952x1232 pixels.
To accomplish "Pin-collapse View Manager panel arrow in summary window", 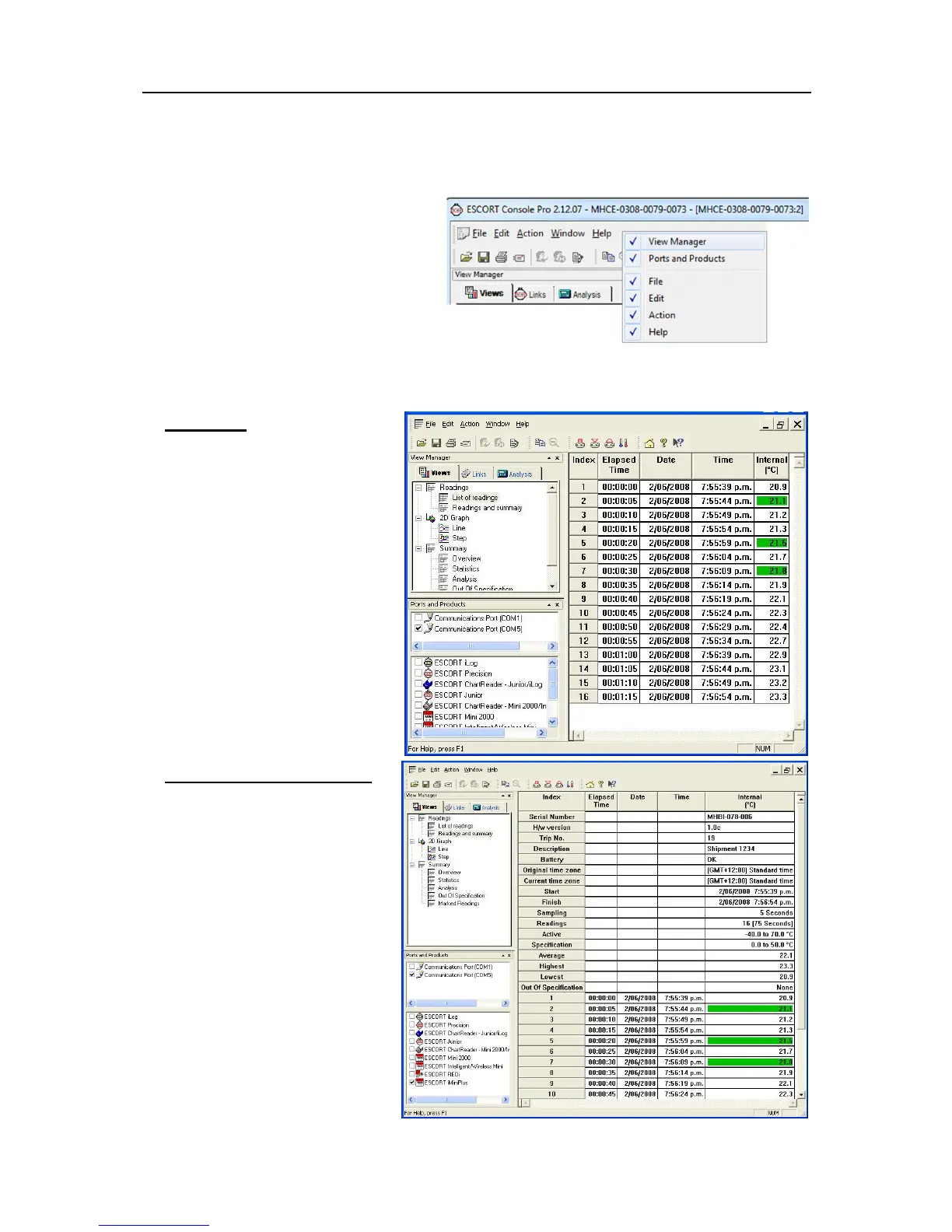I will click(x=502, y=796).
